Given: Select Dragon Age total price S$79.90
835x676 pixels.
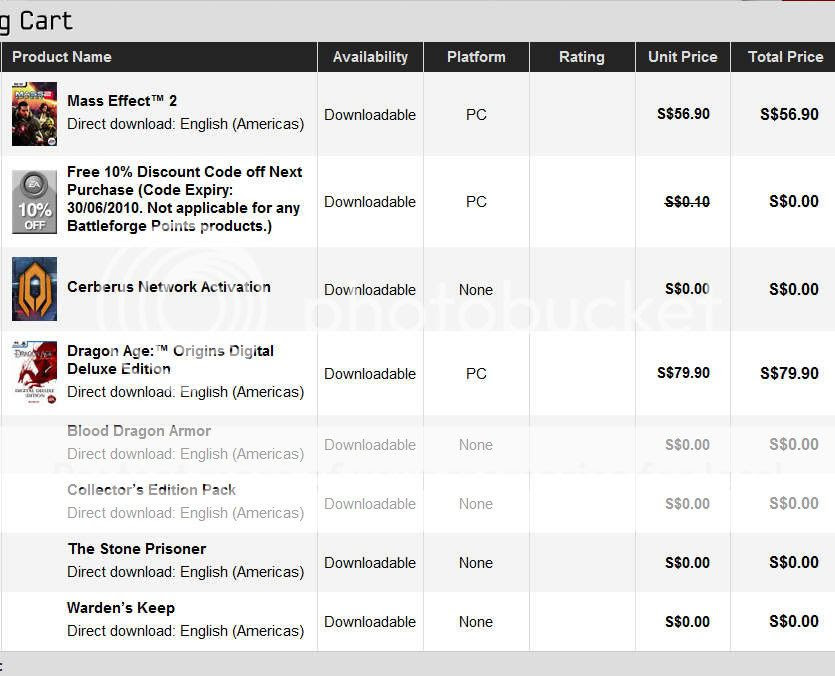Looking at the screenshot, I should 789,373.
